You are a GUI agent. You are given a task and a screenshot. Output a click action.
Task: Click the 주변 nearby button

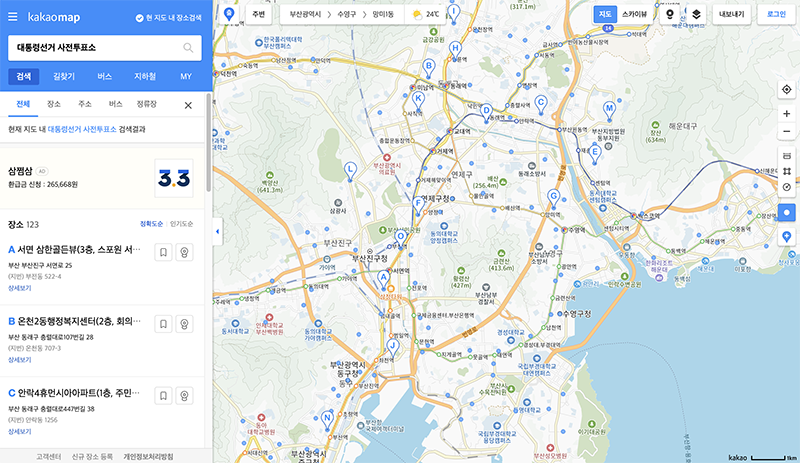[x=259, y=14]
